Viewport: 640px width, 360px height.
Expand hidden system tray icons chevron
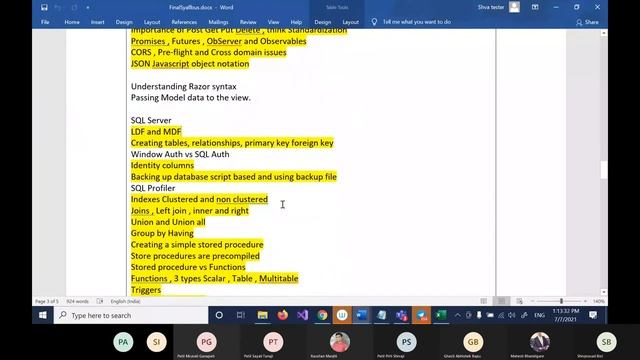(458, 315)
